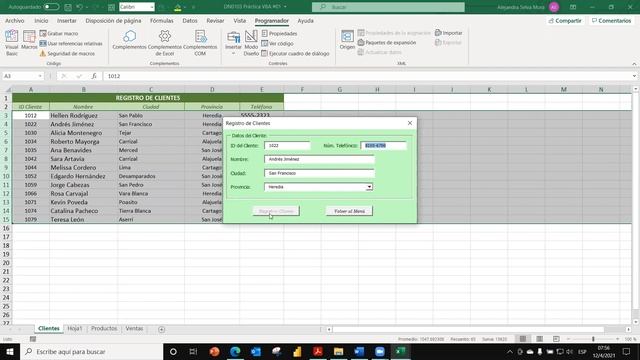The image size is (640, 360).
Task: Click Ver código
Action: tap(278, 43)
